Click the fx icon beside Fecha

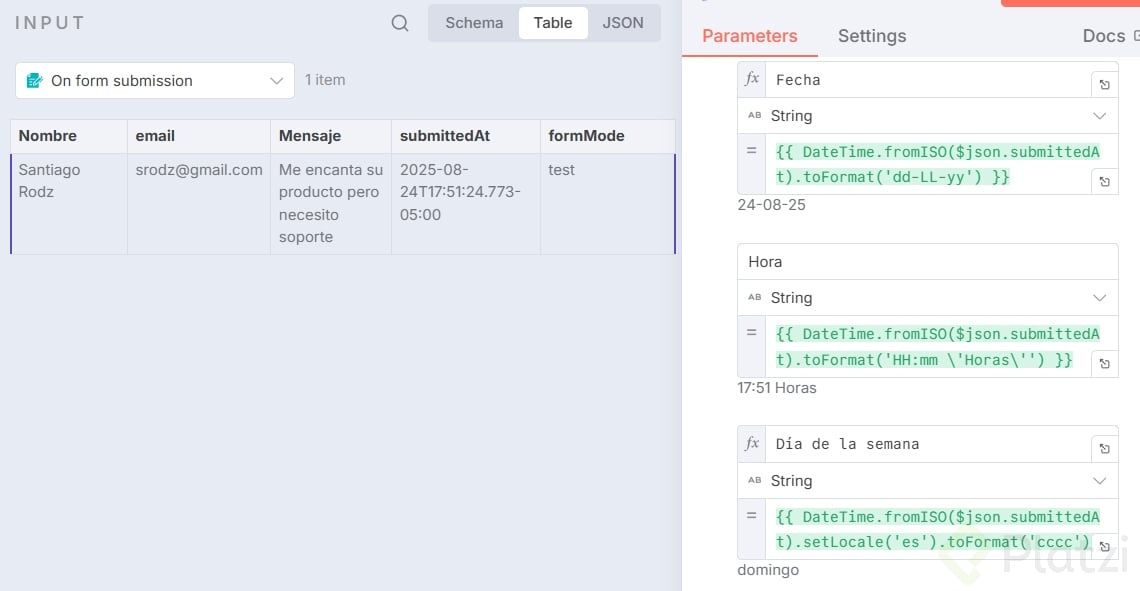click(x=752, y=79)
